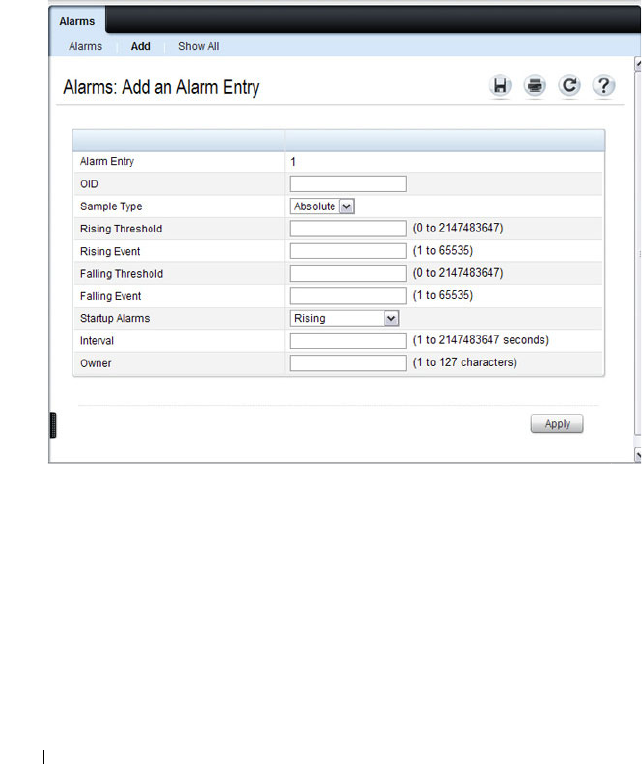
Task: Click the Refresh icon
Action: pyautogui.click(x=569, y=86)
